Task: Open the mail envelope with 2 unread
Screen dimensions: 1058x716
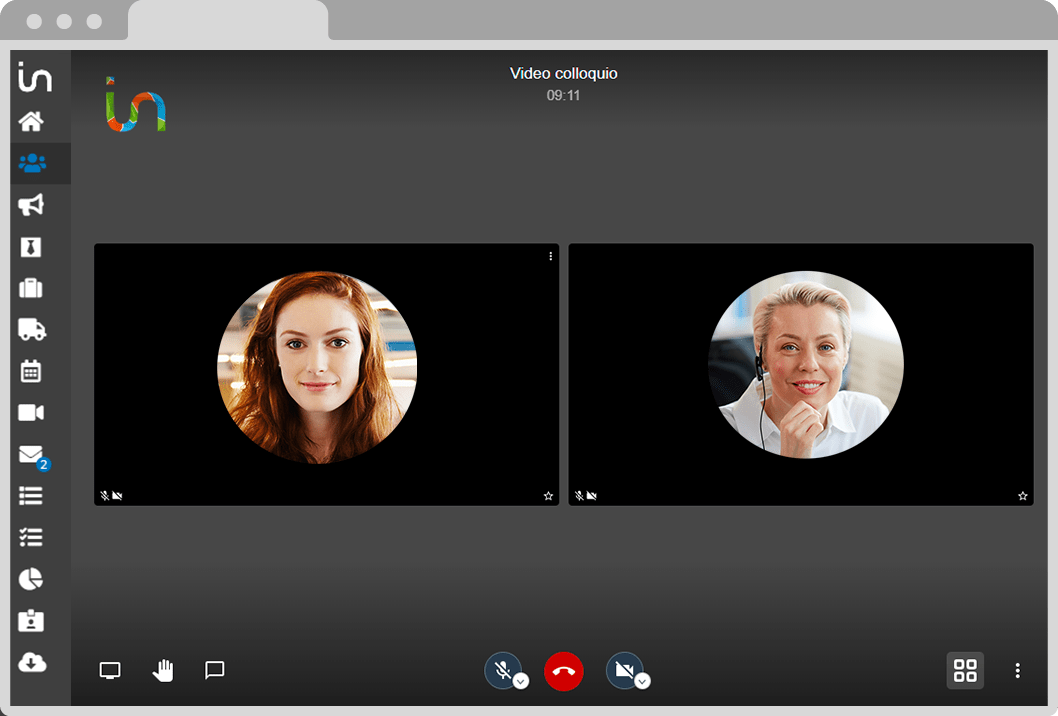Action: (x=33, y=457)
